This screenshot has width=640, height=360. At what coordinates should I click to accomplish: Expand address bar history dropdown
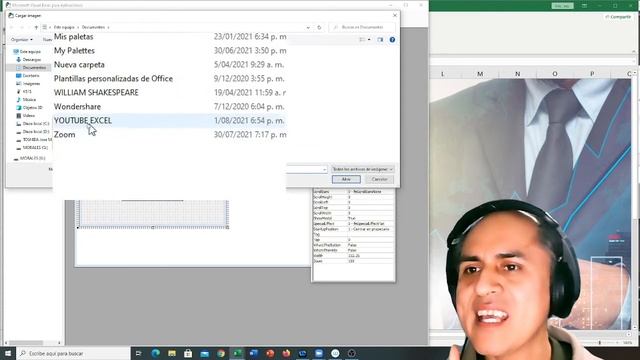[x=308, y=27]
